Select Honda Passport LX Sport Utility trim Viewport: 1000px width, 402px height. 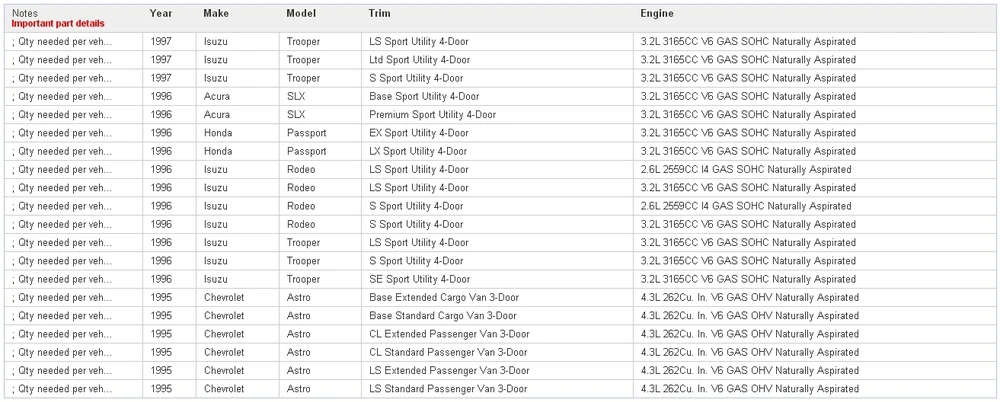pyautogui.click(x=418, y=151)
